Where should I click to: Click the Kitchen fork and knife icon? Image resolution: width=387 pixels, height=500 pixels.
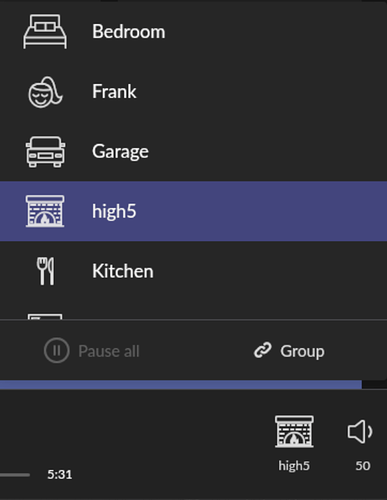(x=45, y=271)
